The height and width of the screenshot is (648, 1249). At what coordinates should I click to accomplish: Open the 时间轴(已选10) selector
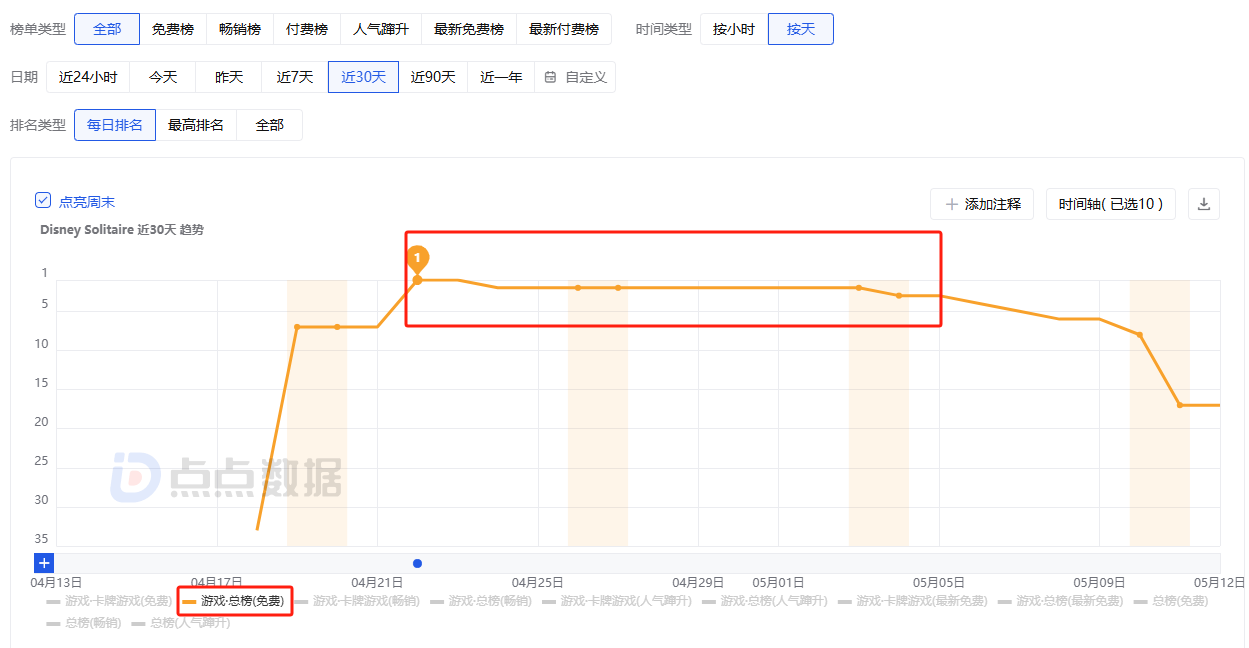1110,204
